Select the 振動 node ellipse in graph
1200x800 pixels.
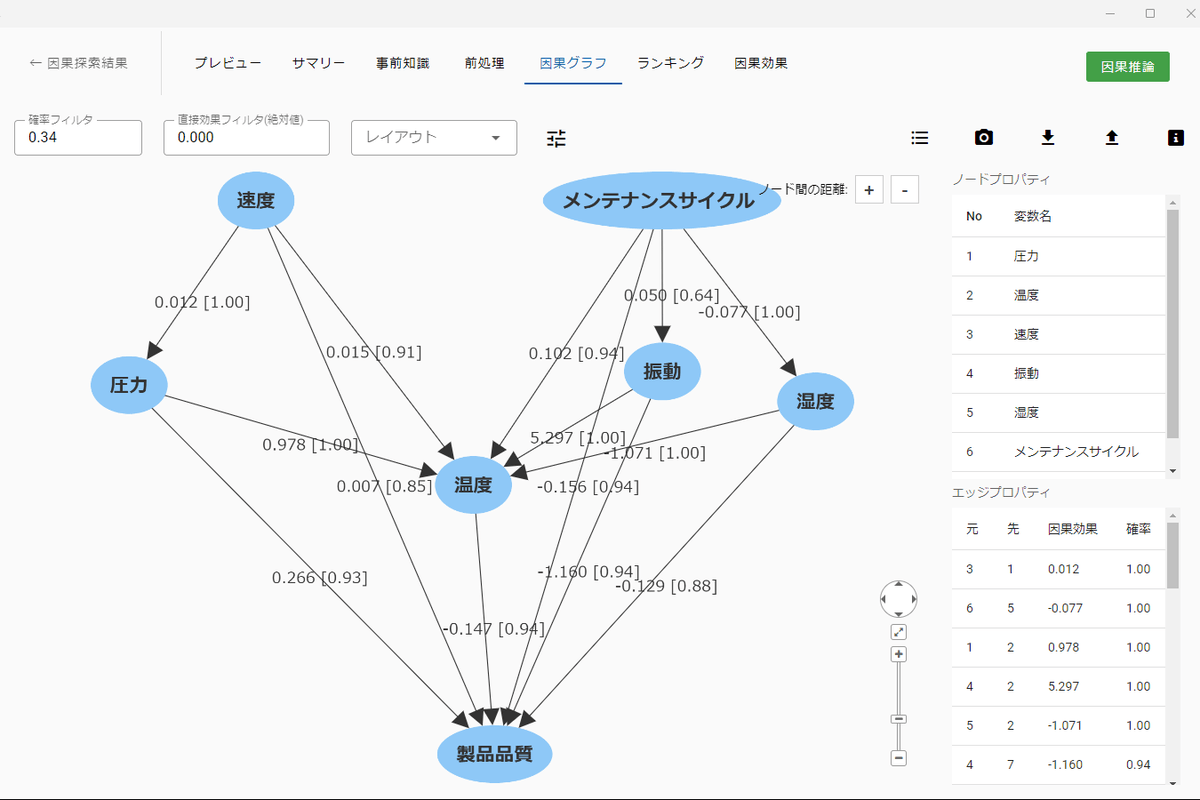click(x=662, y=372)
